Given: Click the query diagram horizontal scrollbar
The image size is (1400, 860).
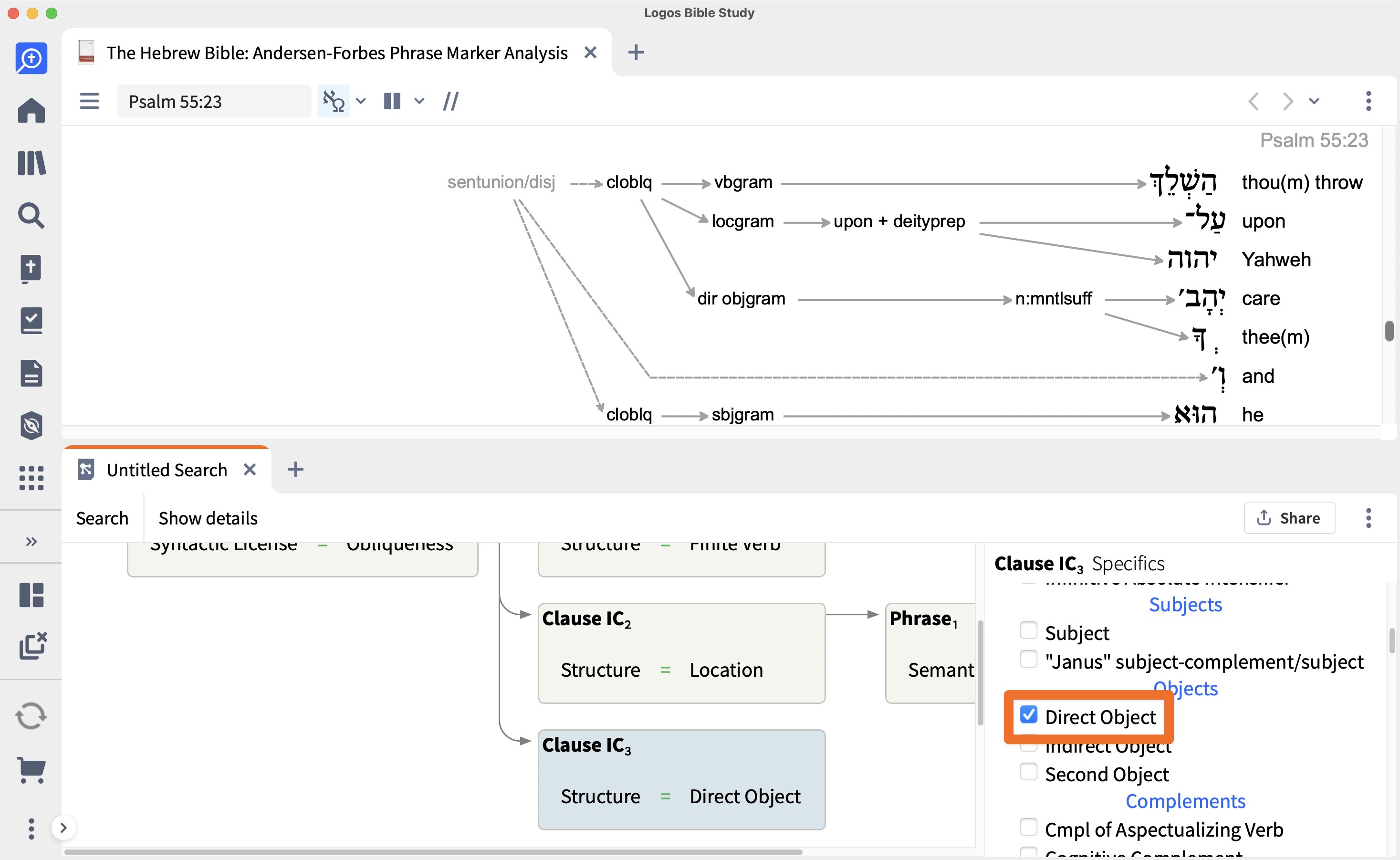Looking at the screenshot, I should pyautogui.click(x=433, y=852).
